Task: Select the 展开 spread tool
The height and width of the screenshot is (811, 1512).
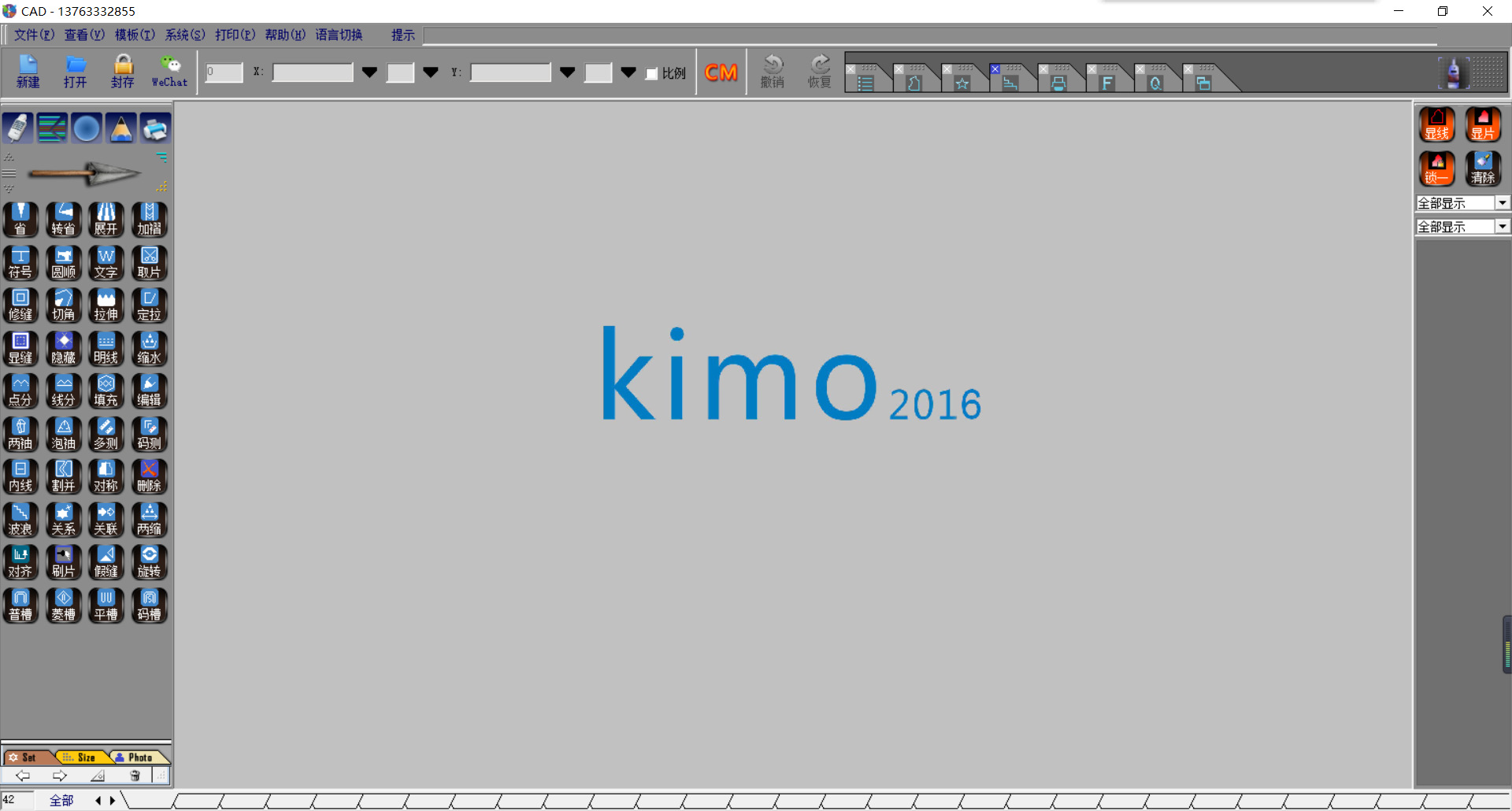Action: [106, 220]
